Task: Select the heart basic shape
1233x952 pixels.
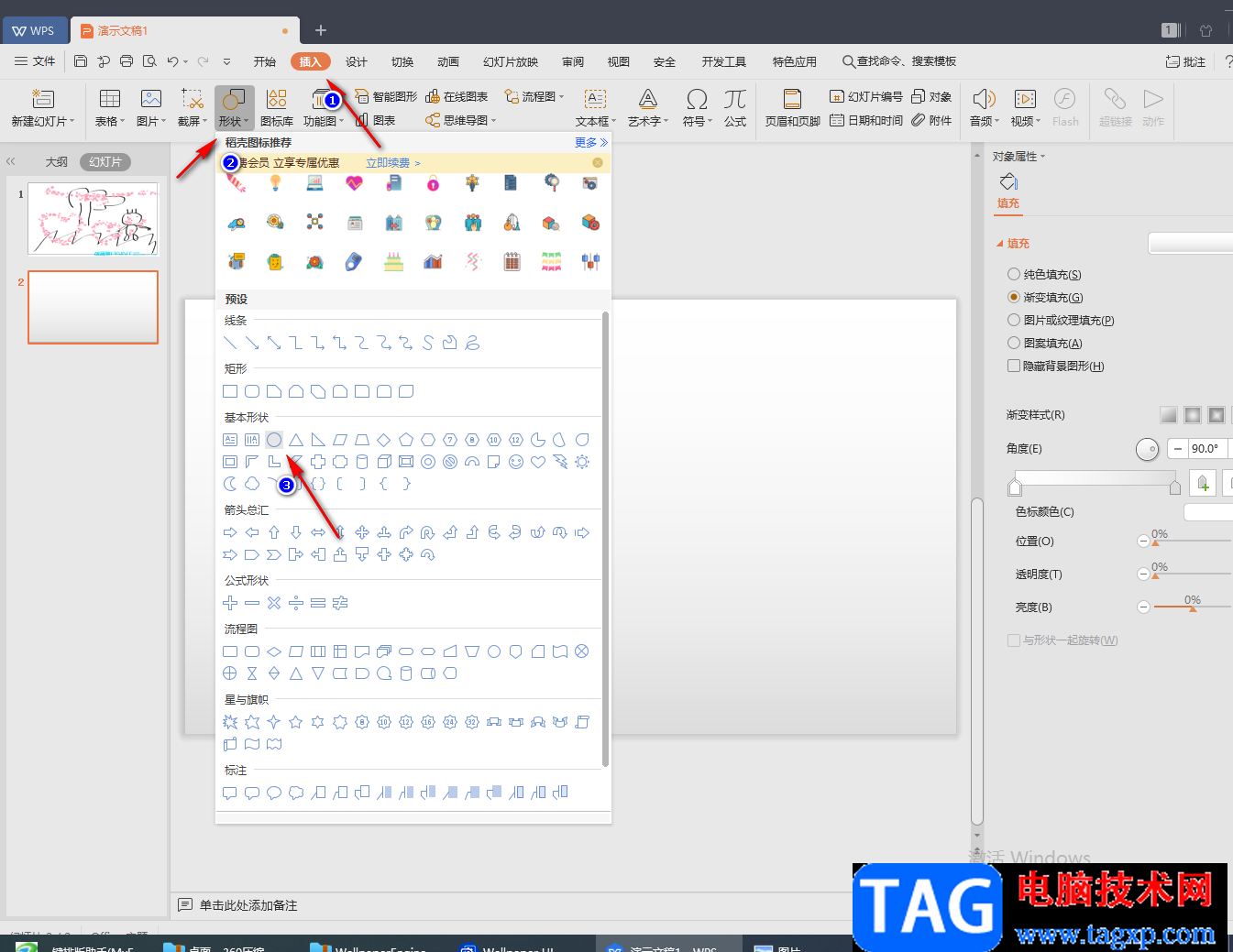Action: pos(538,462)
